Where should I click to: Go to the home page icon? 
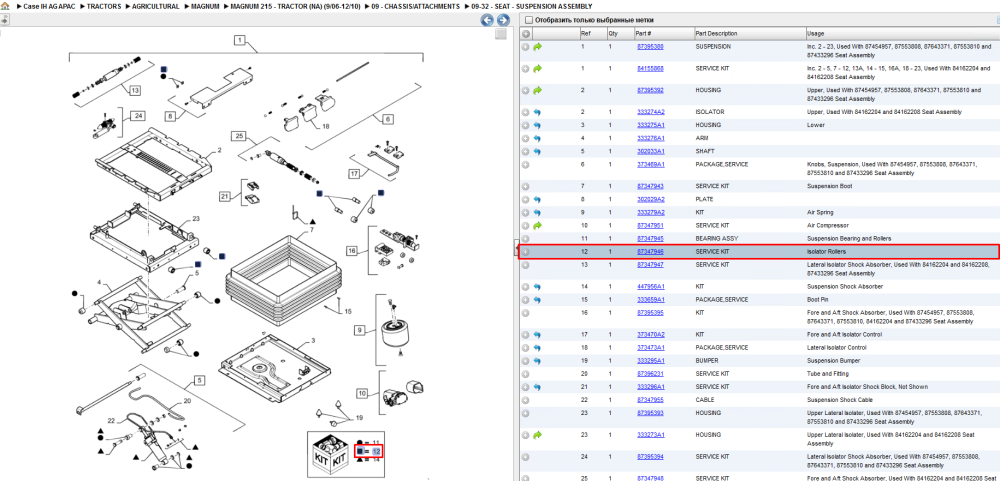[5, 6]
